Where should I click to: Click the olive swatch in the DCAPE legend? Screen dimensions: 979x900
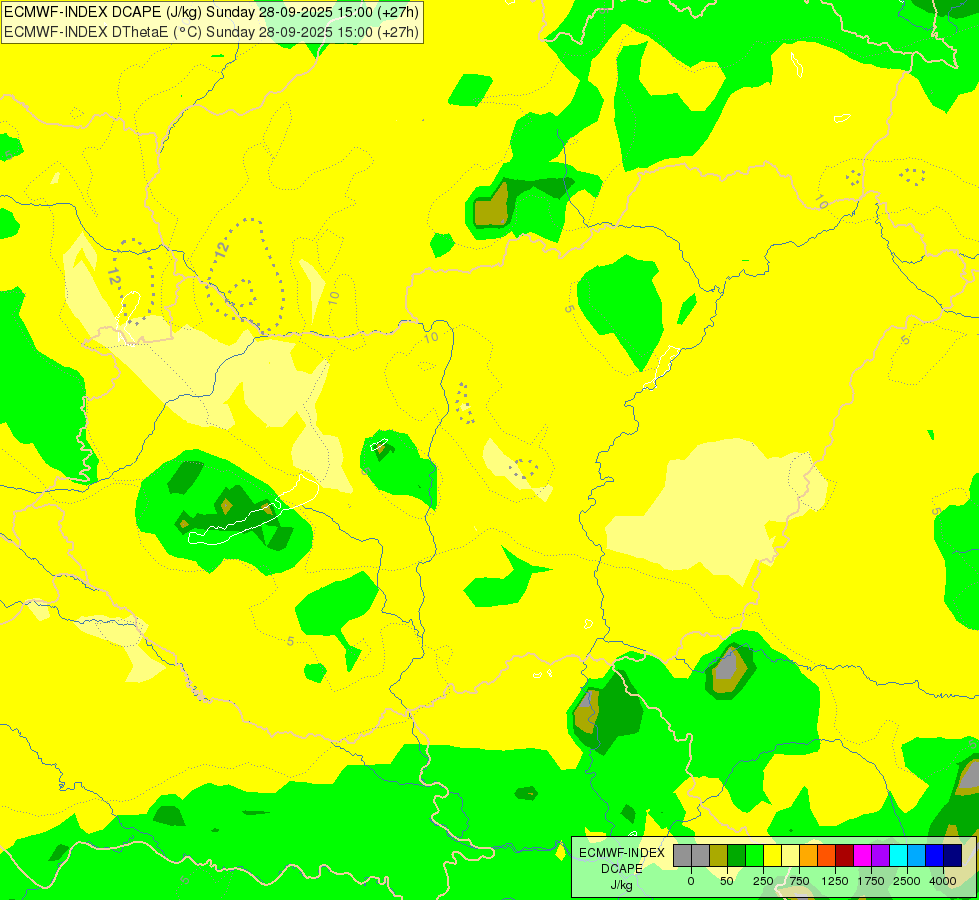point(719,855)
